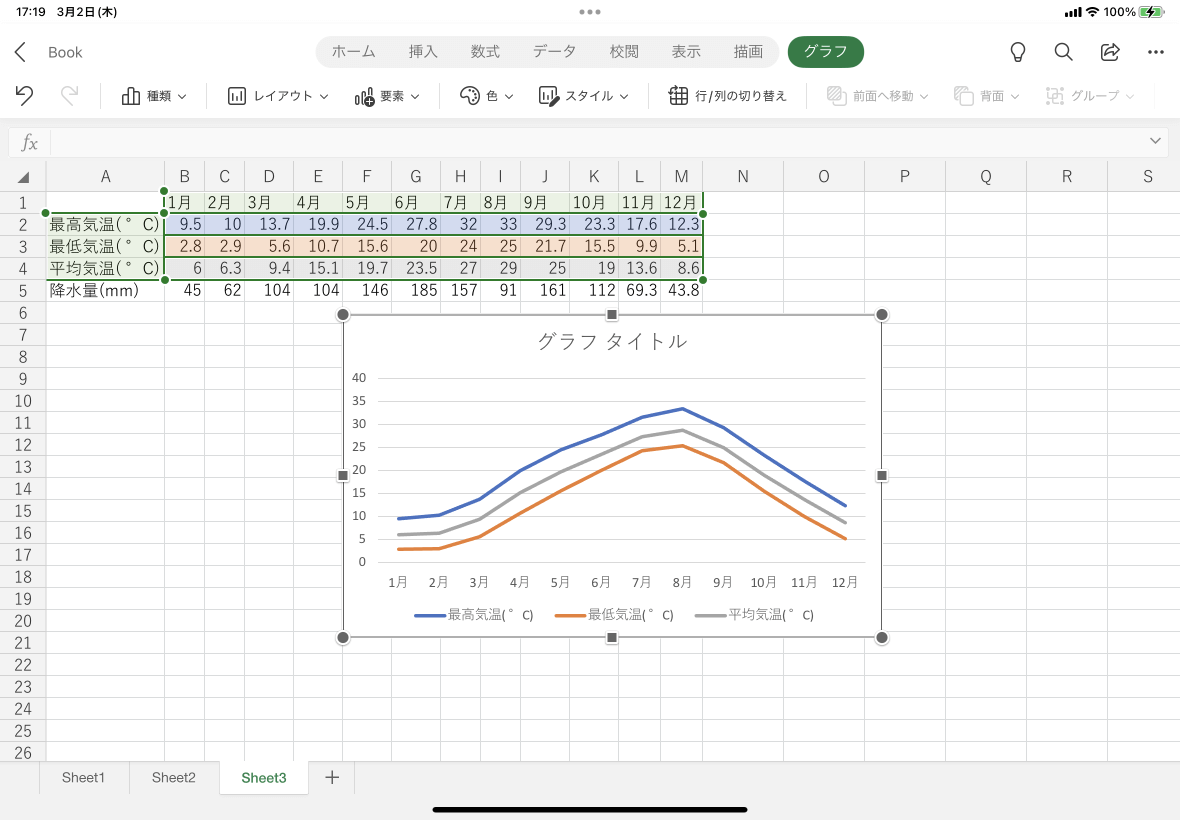The width and height of the screenshot is (1180, 820).
Task: Open Sheet2 tab
Action: coord(174,777)
